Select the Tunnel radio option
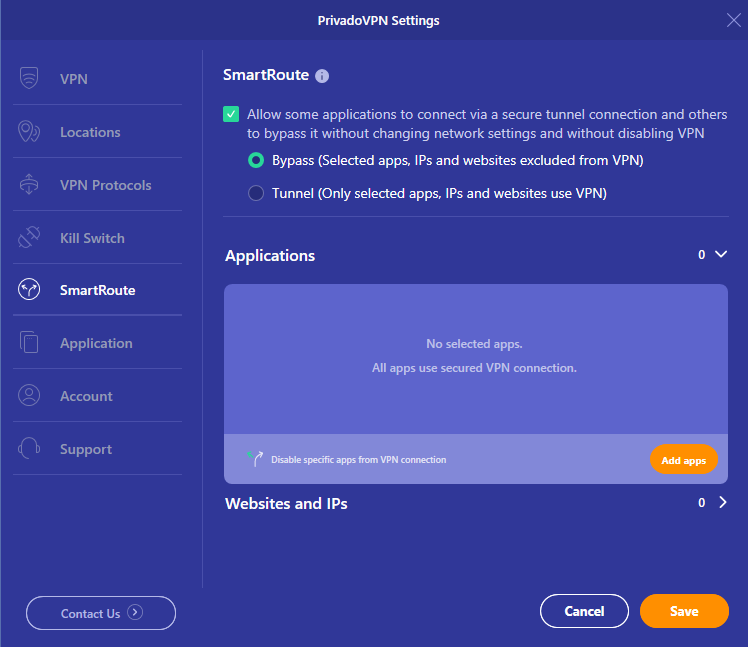Viewport: 748px width, 647px height. (x=256, y=193)
